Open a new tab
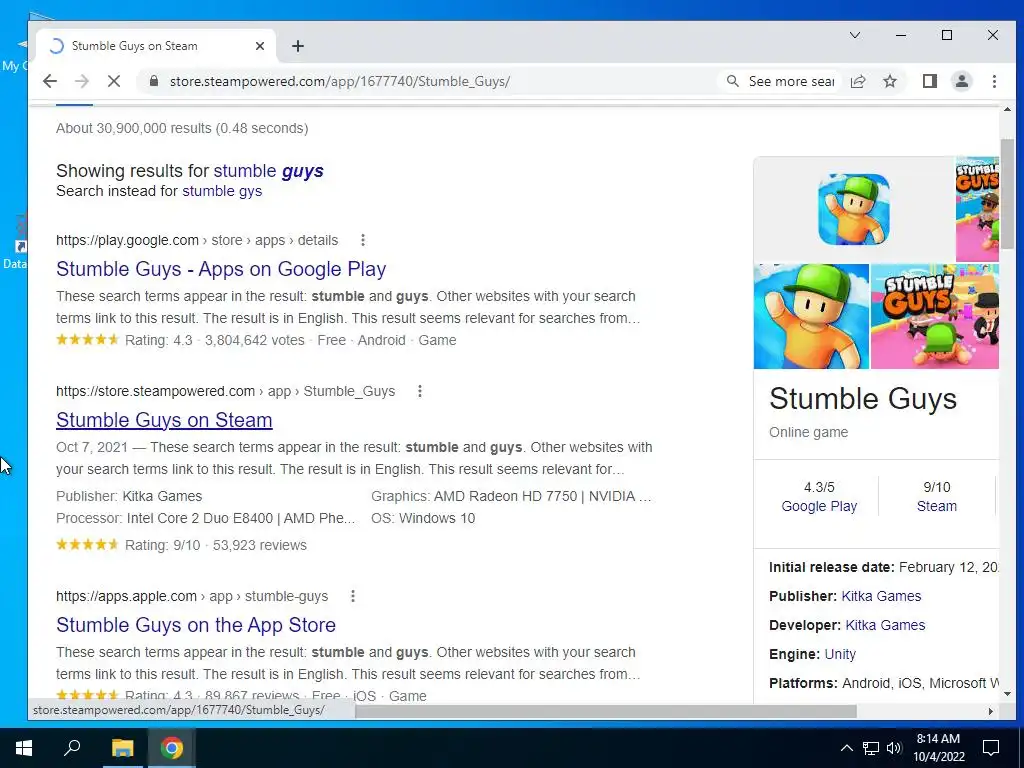The image size is (1024, 768). pos(298,46)
